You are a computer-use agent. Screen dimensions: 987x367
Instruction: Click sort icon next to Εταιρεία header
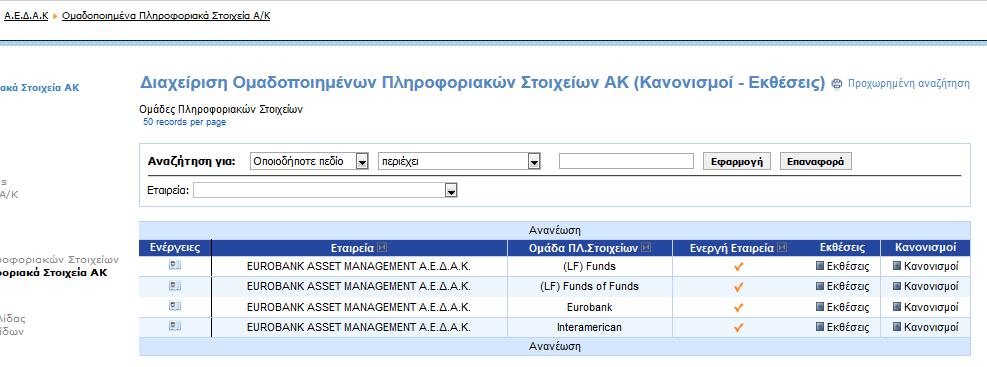point(382,248)
